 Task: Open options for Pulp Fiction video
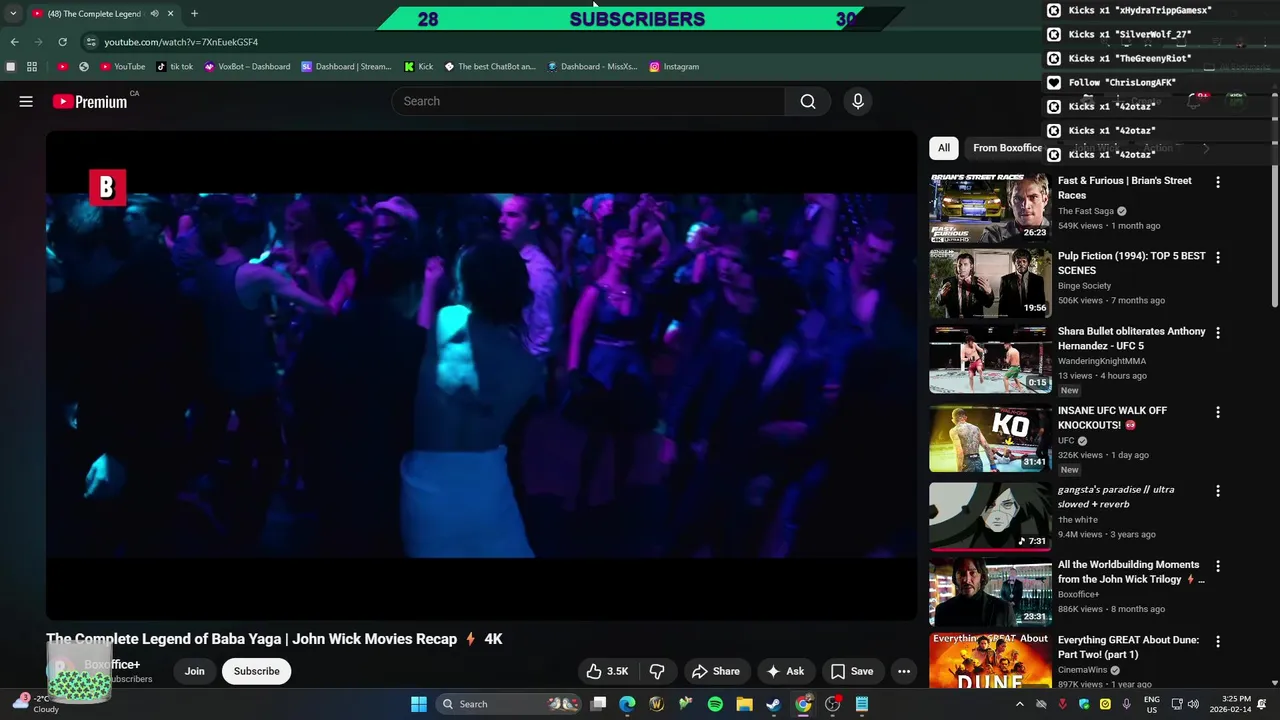coord(1217,257)
